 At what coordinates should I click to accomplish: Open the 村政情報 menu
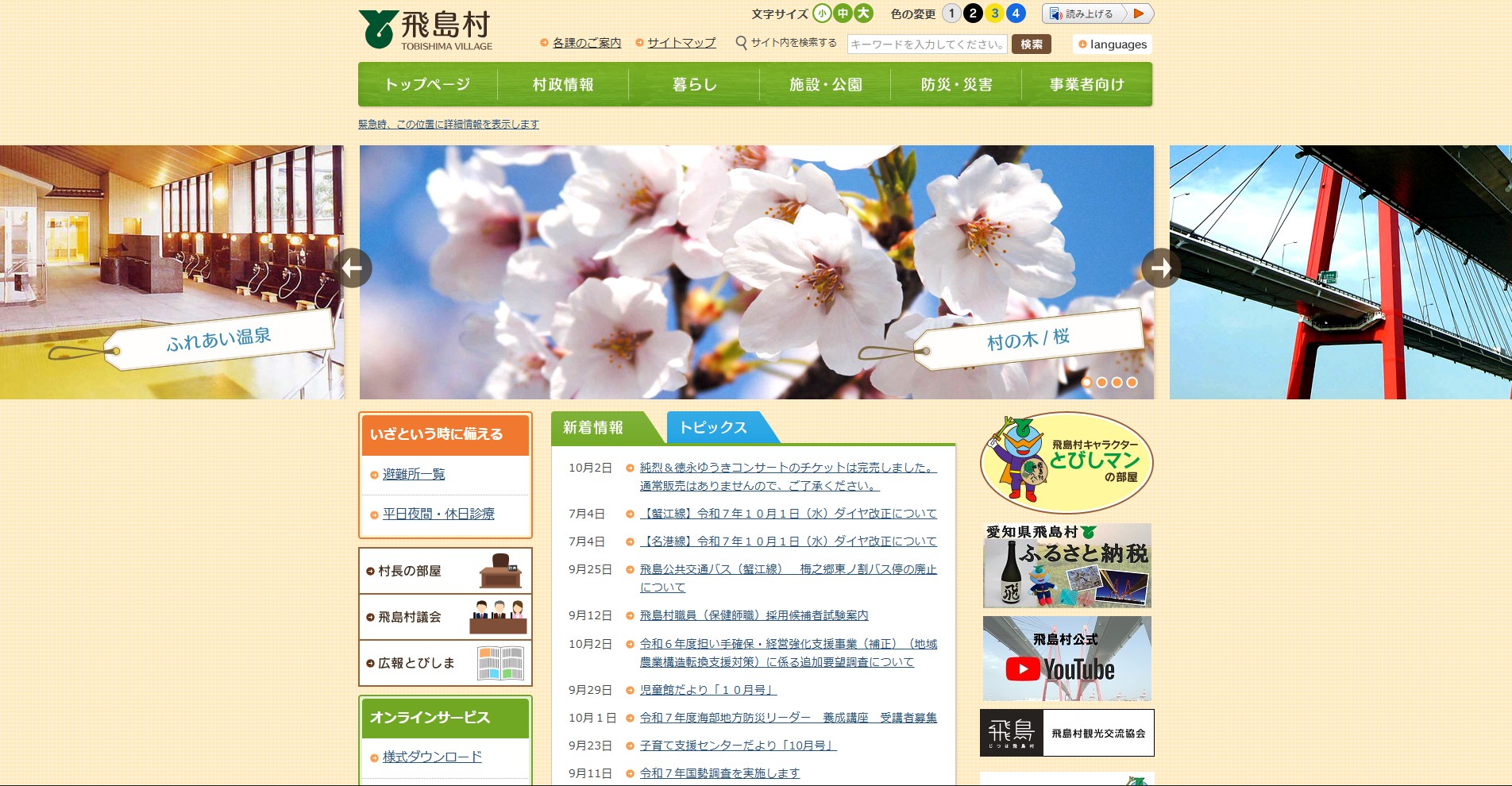pyautogui.click(x=563, y=84)
